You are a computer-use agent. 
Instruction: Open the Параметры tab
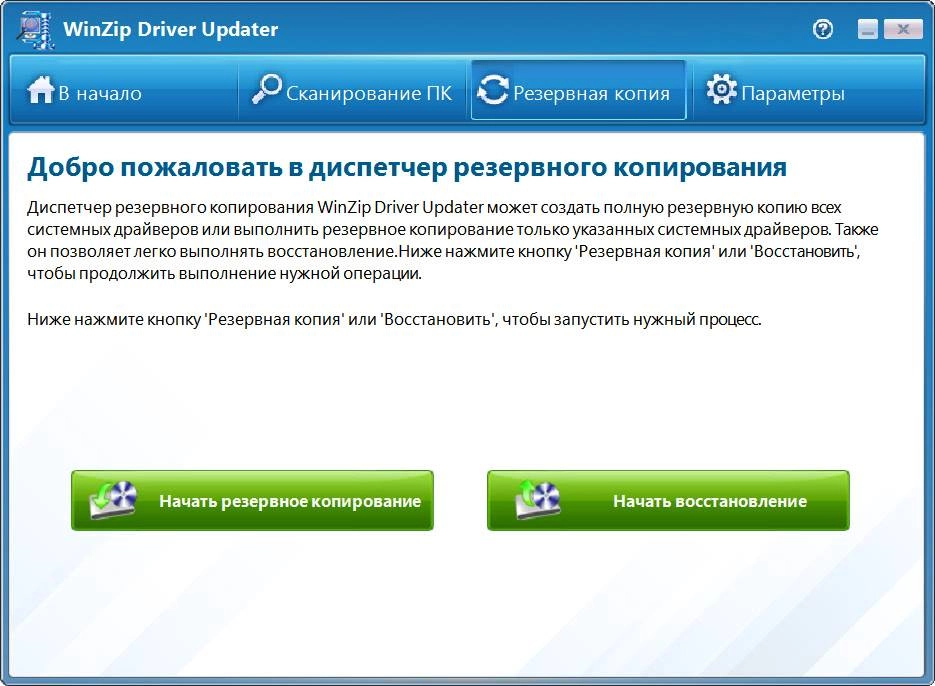(808, 90)
